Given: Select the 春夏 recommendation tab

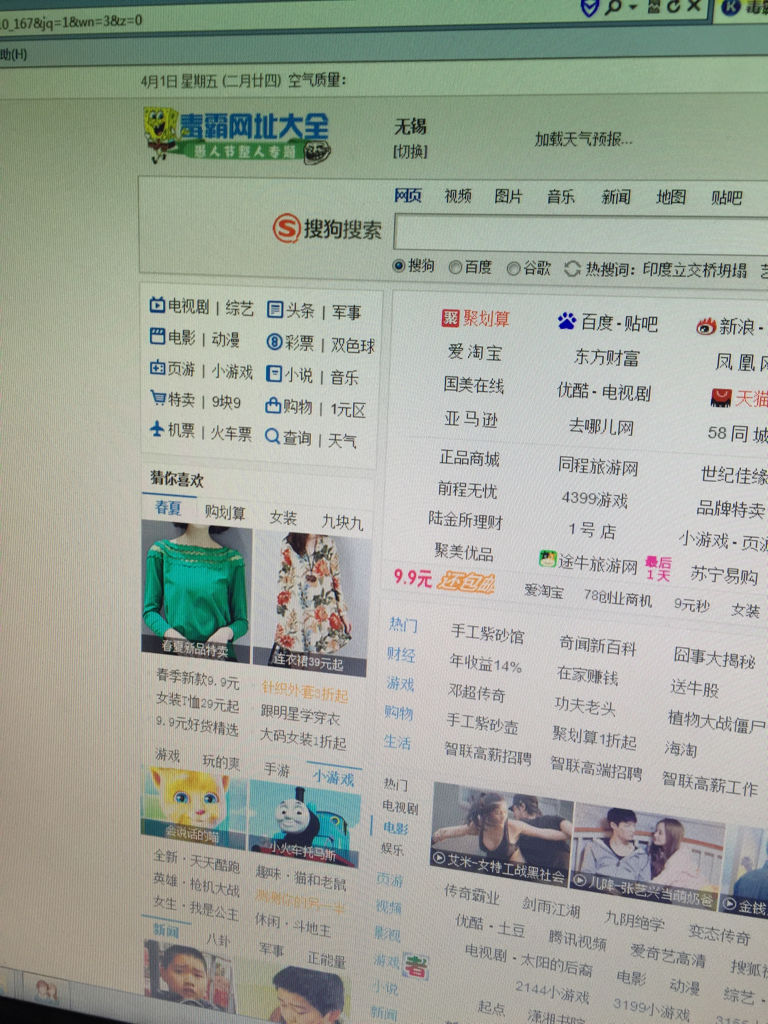Looking at the screenshot, I should [168, 507].
